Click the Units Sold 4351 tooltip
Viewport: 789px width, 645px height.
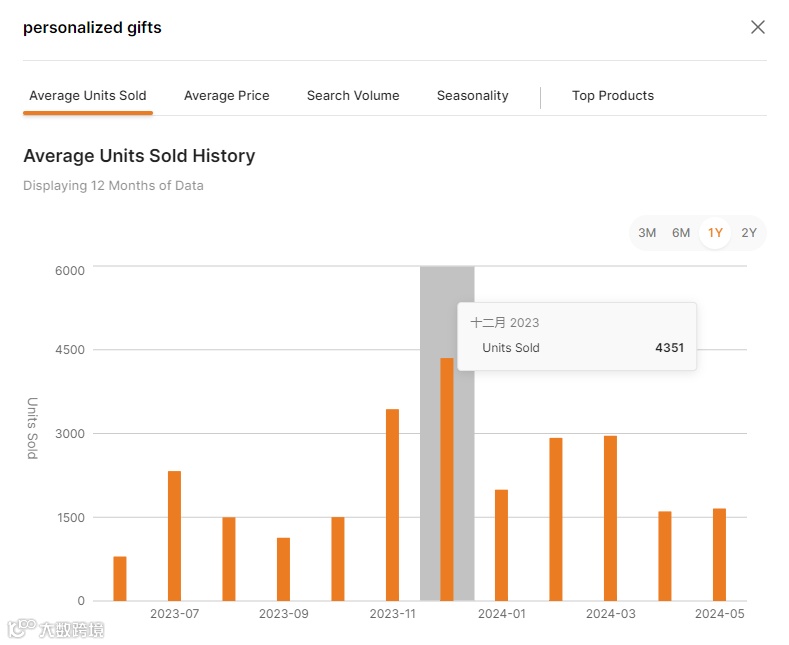(577, 336)
